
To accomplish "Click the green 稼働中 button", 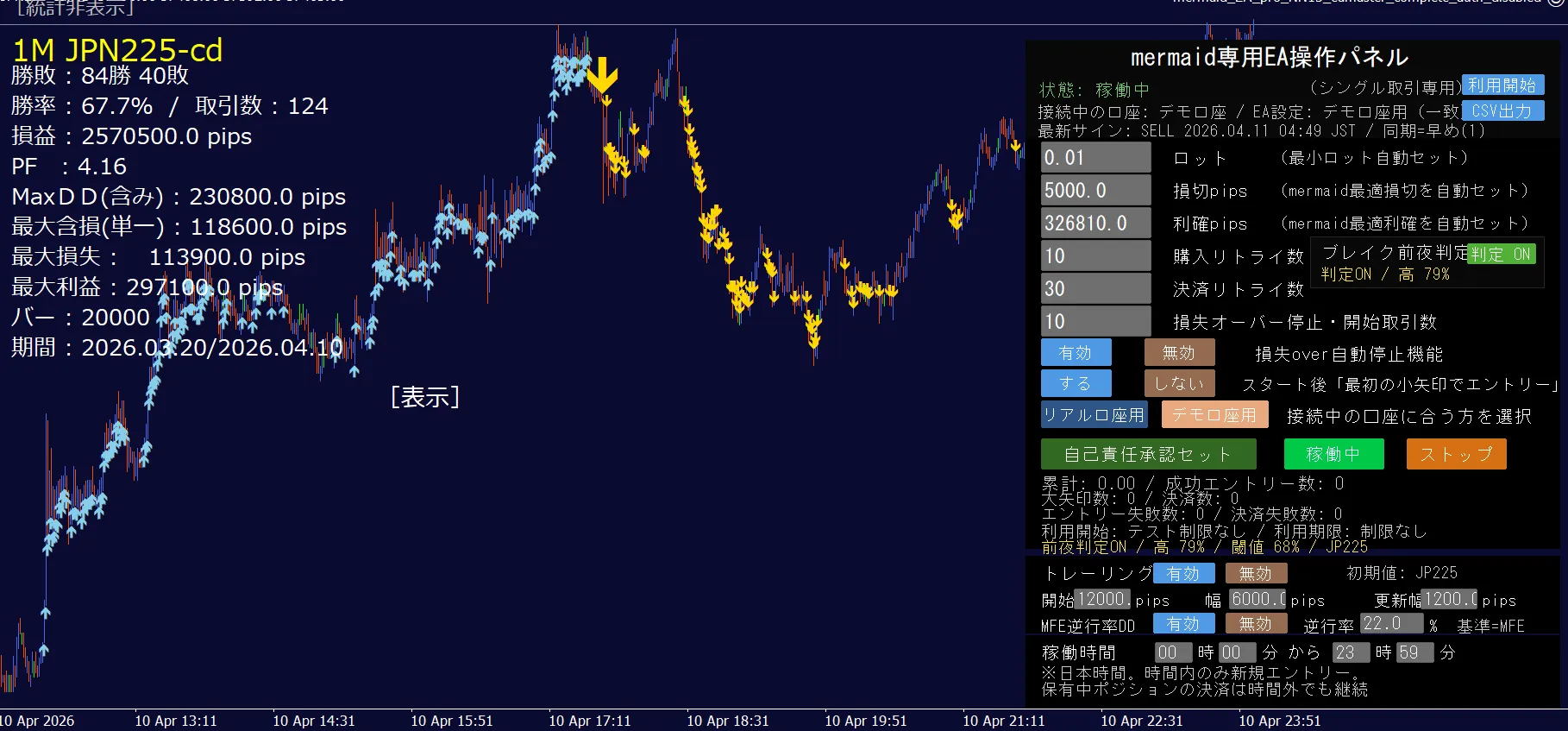I will pos(1333,454).
